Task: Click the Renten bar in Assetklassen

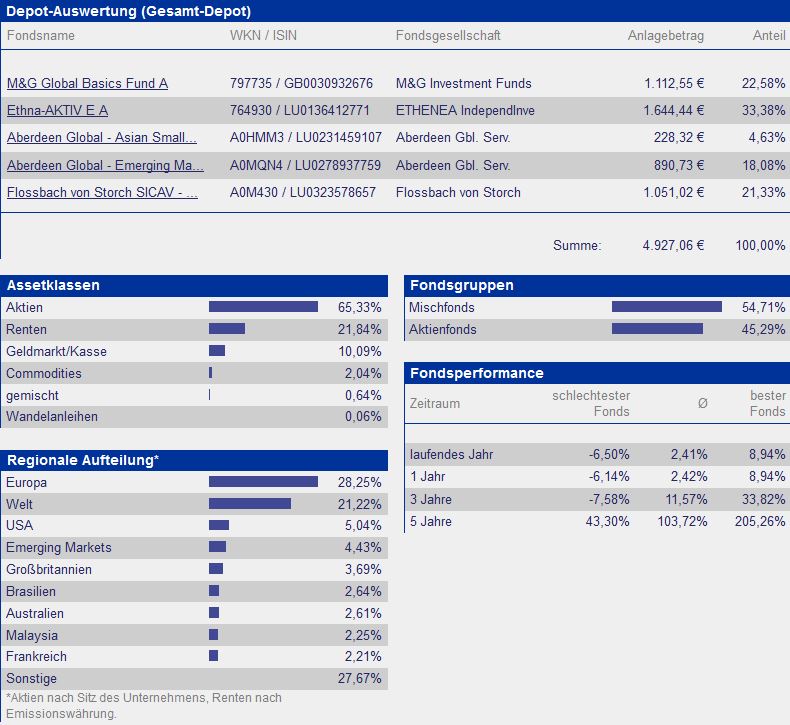Action: point(227,329)
